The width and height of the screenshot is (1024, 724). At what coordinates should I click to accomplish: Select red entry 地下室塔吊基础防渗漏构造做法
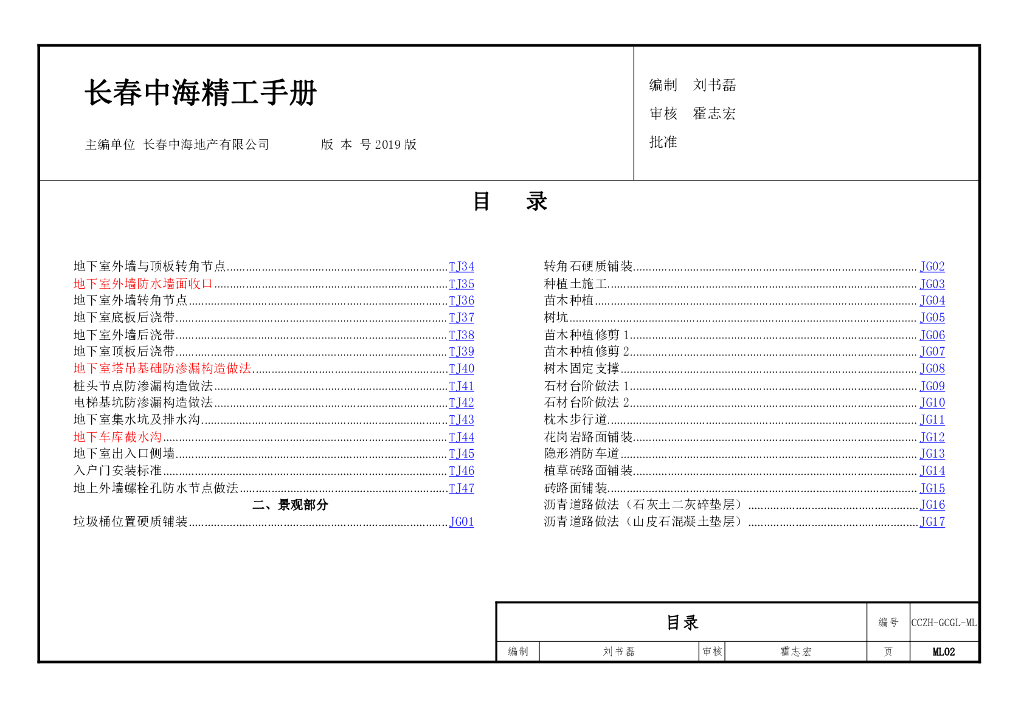click(162, 368)
